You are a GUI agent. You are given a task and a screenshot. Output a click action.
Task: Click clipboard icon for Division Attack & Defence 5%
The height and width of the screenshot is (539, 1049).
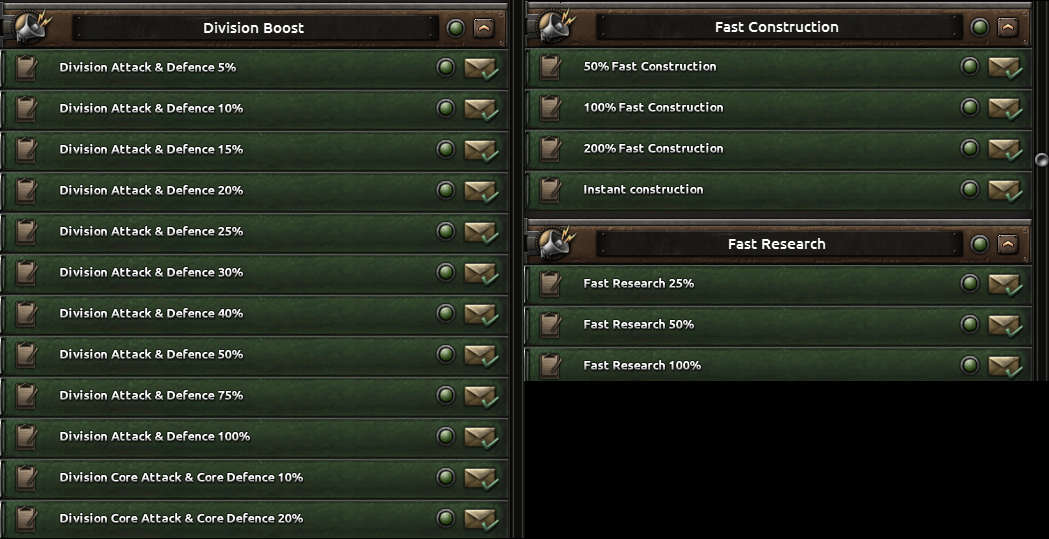(27, 68)
